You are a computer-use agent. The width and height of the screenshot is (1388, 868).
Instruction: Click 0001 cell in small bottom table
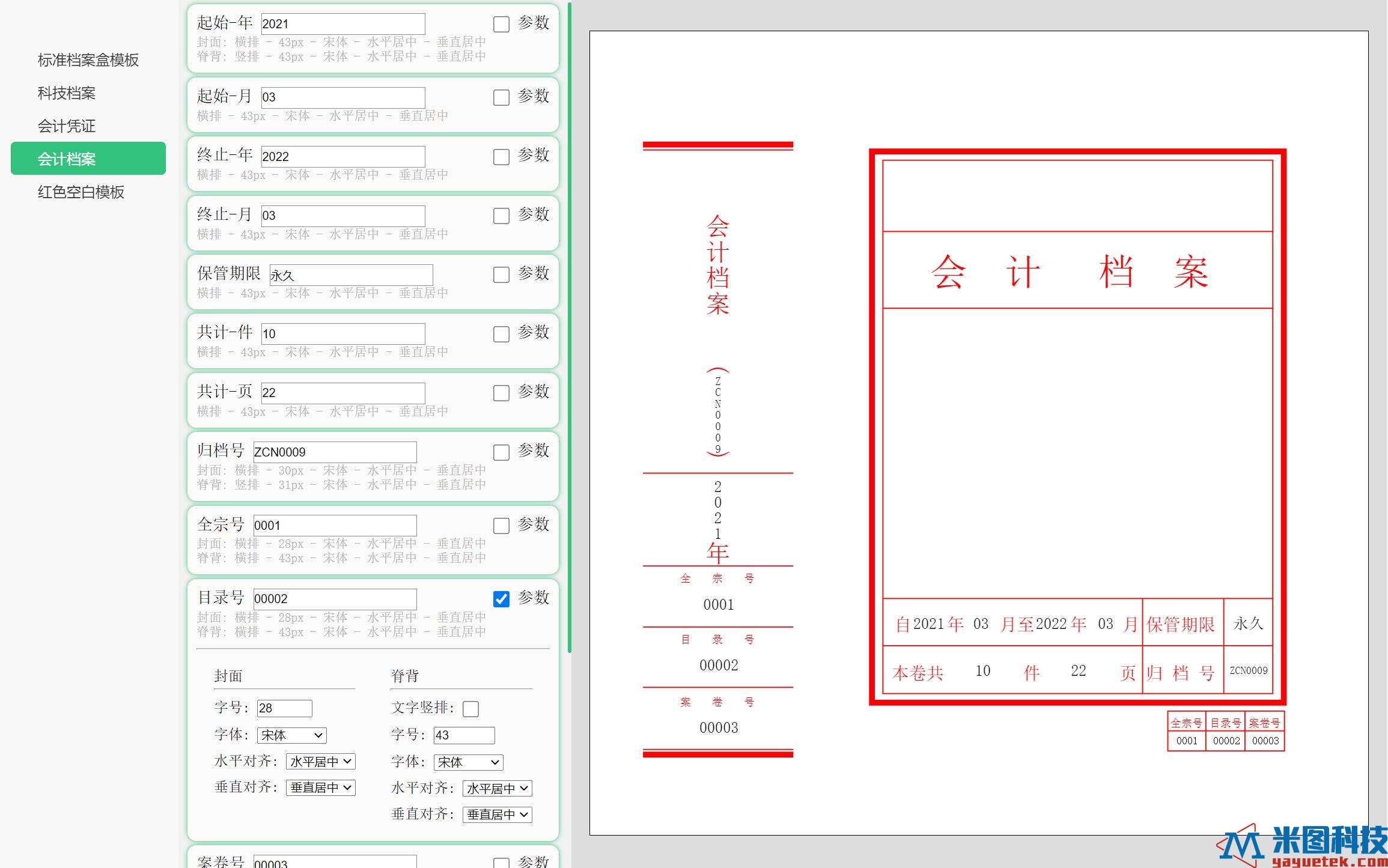coord(1187,741)
